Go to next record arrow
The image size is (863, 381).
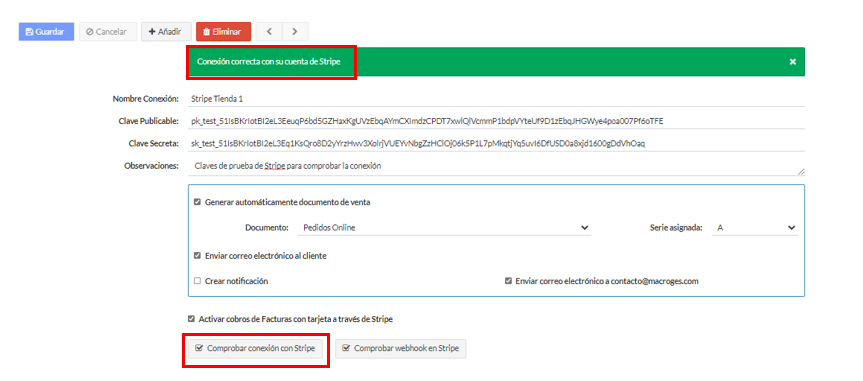tap(295, 32)
